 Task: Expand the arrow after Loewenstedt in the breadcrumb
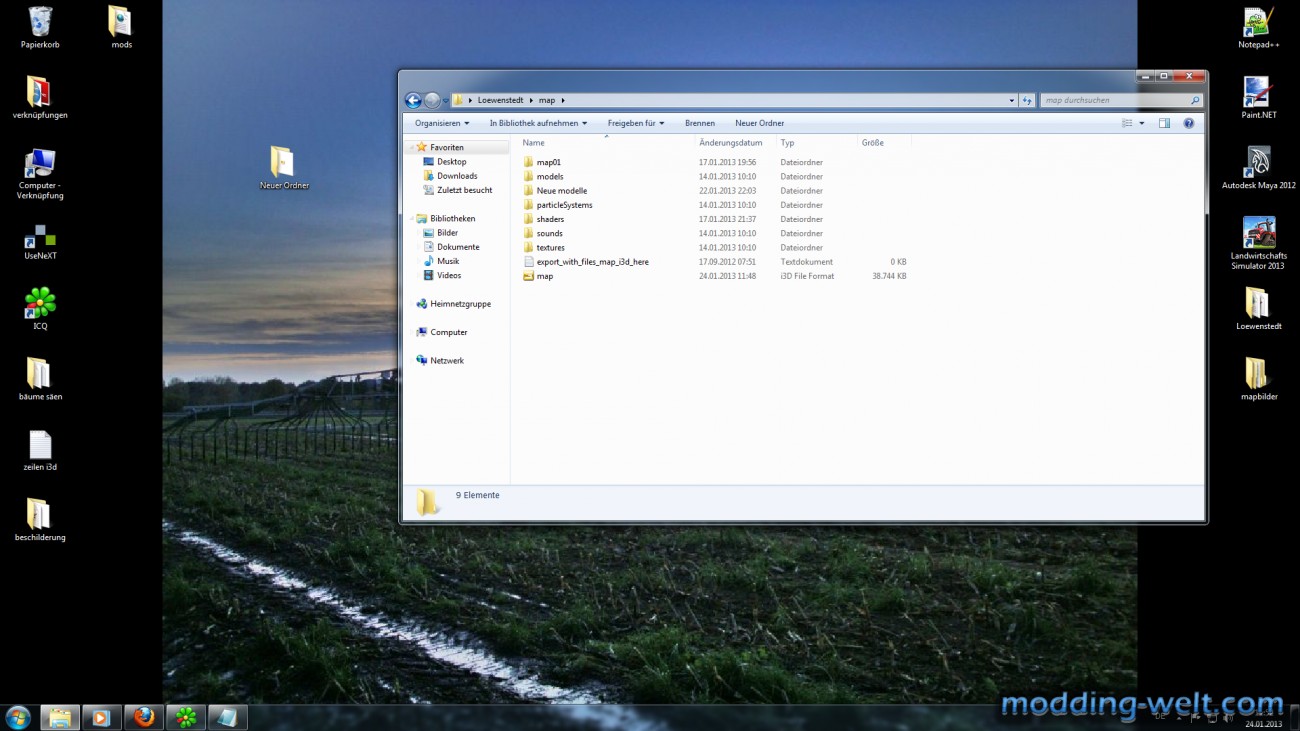point(531,100)
